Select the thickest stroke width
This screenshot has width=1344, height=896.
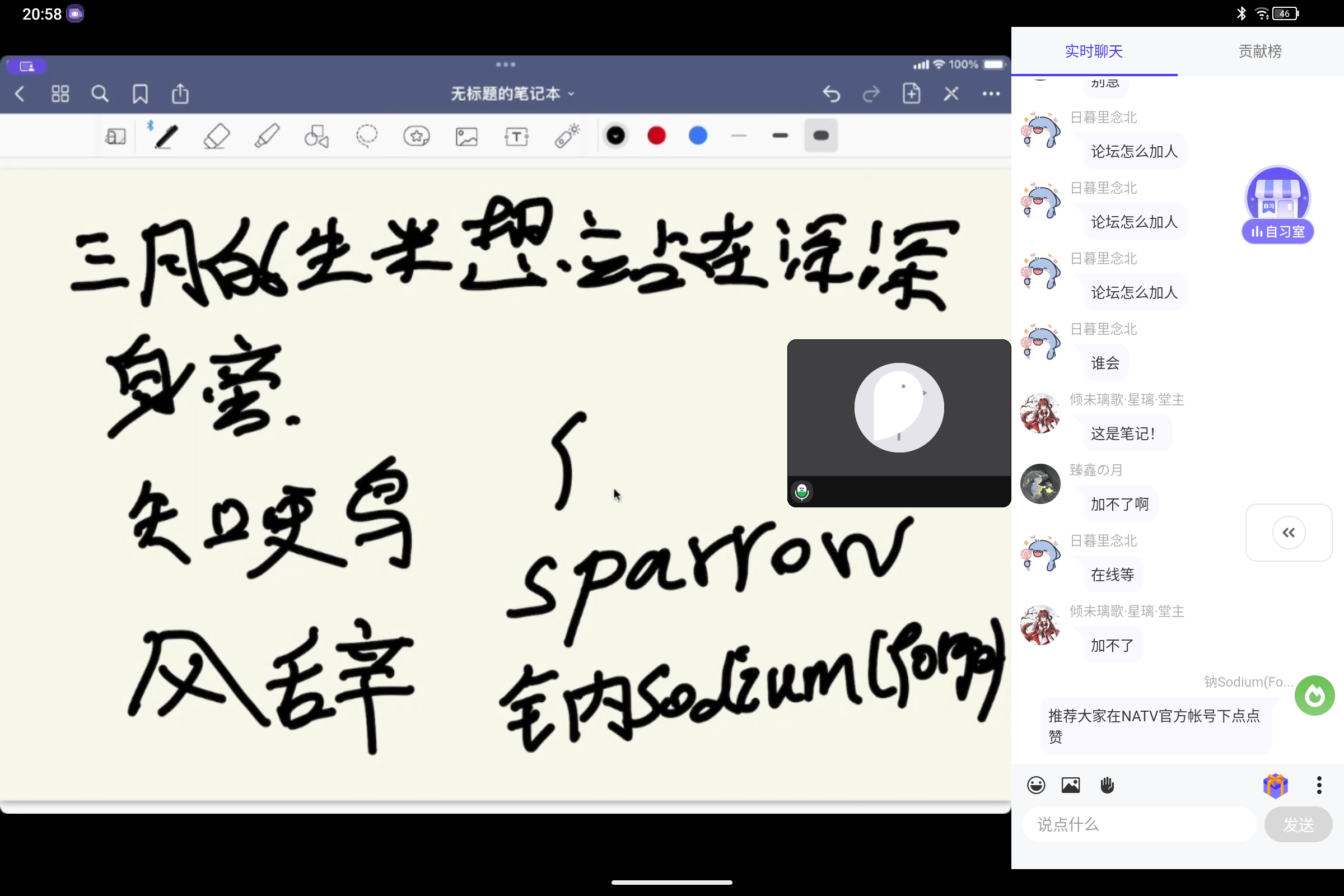821,136
